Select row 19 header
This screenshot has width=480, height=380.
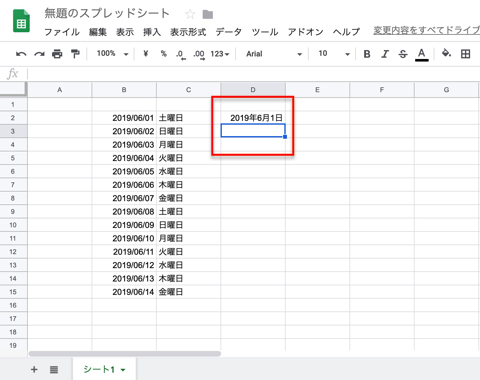[x=13, y=345]
